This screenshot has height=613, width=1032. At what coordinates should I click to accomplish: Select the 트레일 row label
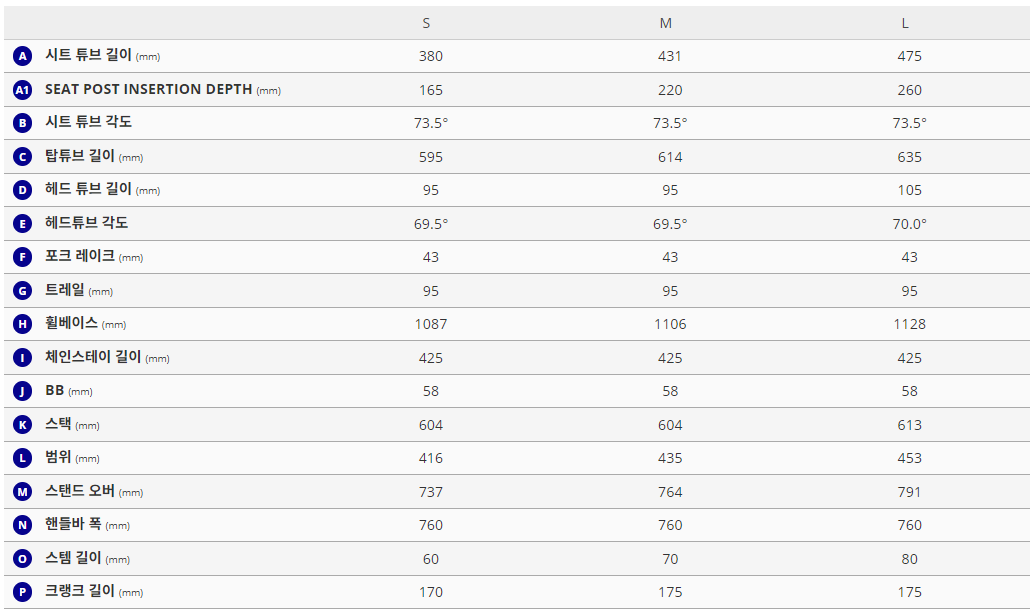(x=65, y=291)
